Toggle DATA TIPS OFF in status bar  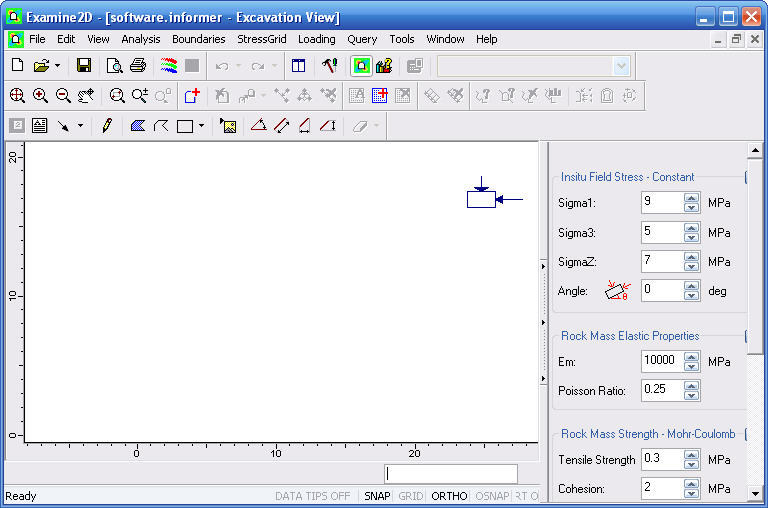312,496
